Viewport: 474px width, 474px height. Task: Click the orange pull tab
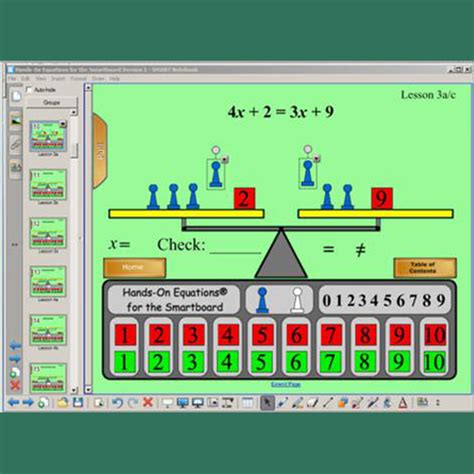click(x=100, y=151)
